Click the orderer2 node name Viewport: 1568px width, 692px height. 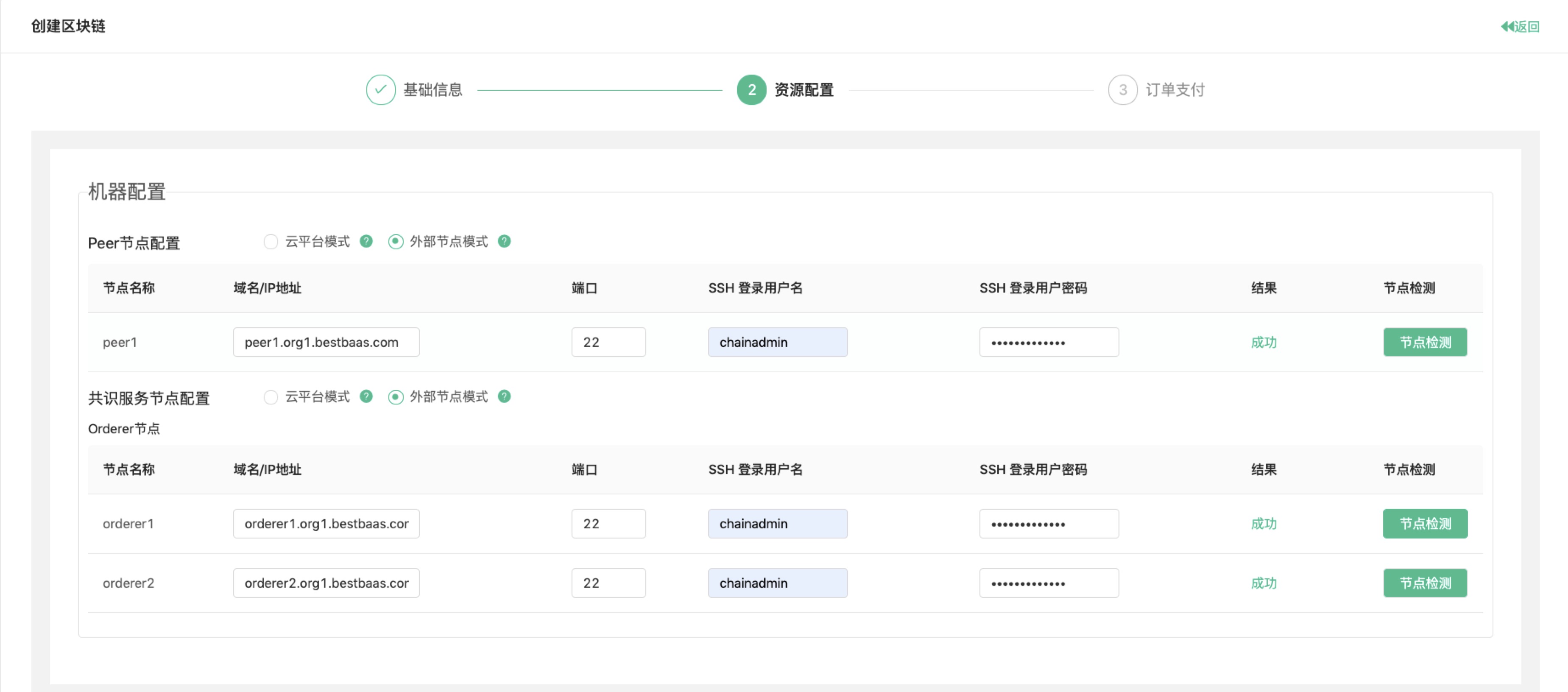click(128, 583)
